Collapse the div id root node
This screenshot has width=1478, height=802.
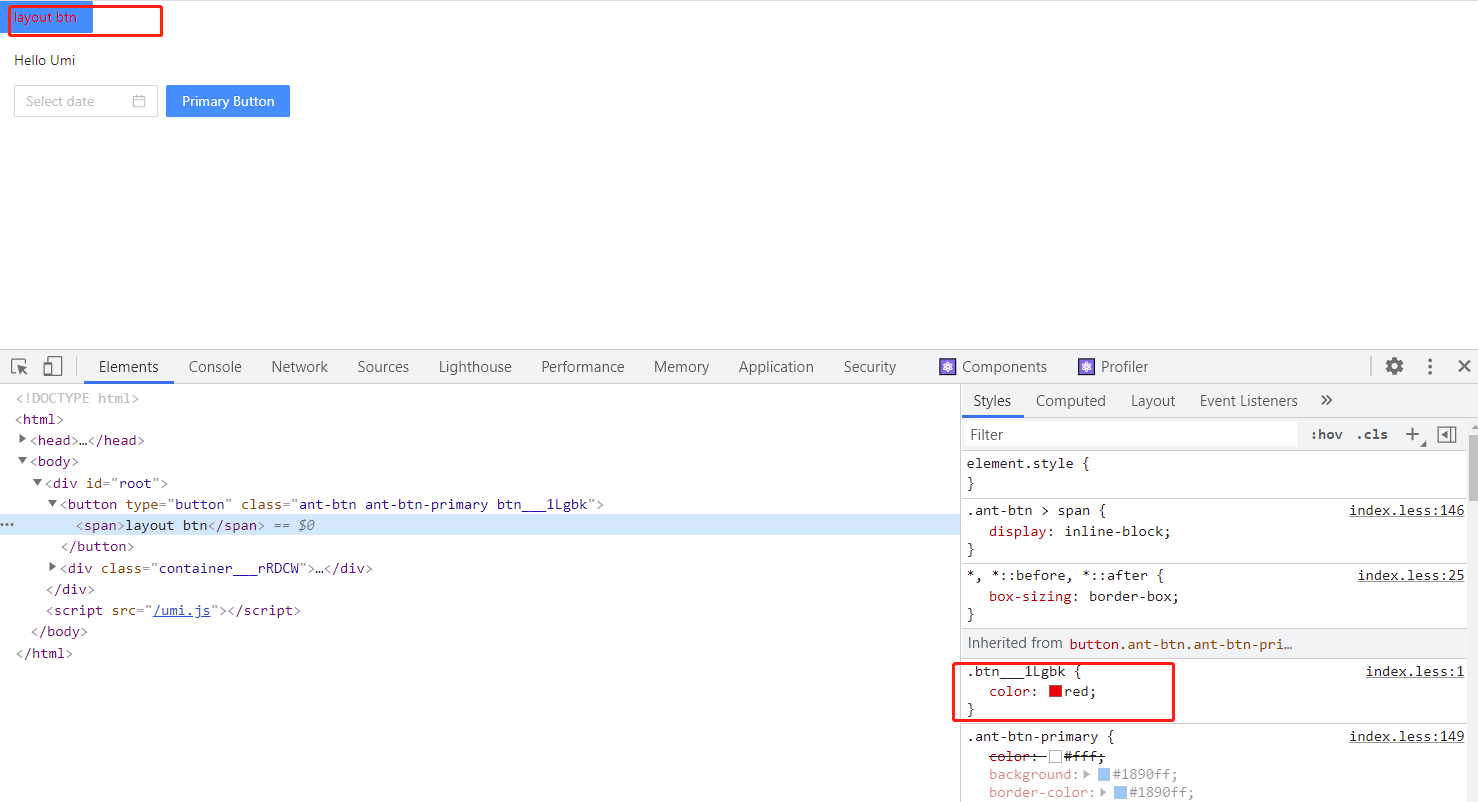point(38,482)
